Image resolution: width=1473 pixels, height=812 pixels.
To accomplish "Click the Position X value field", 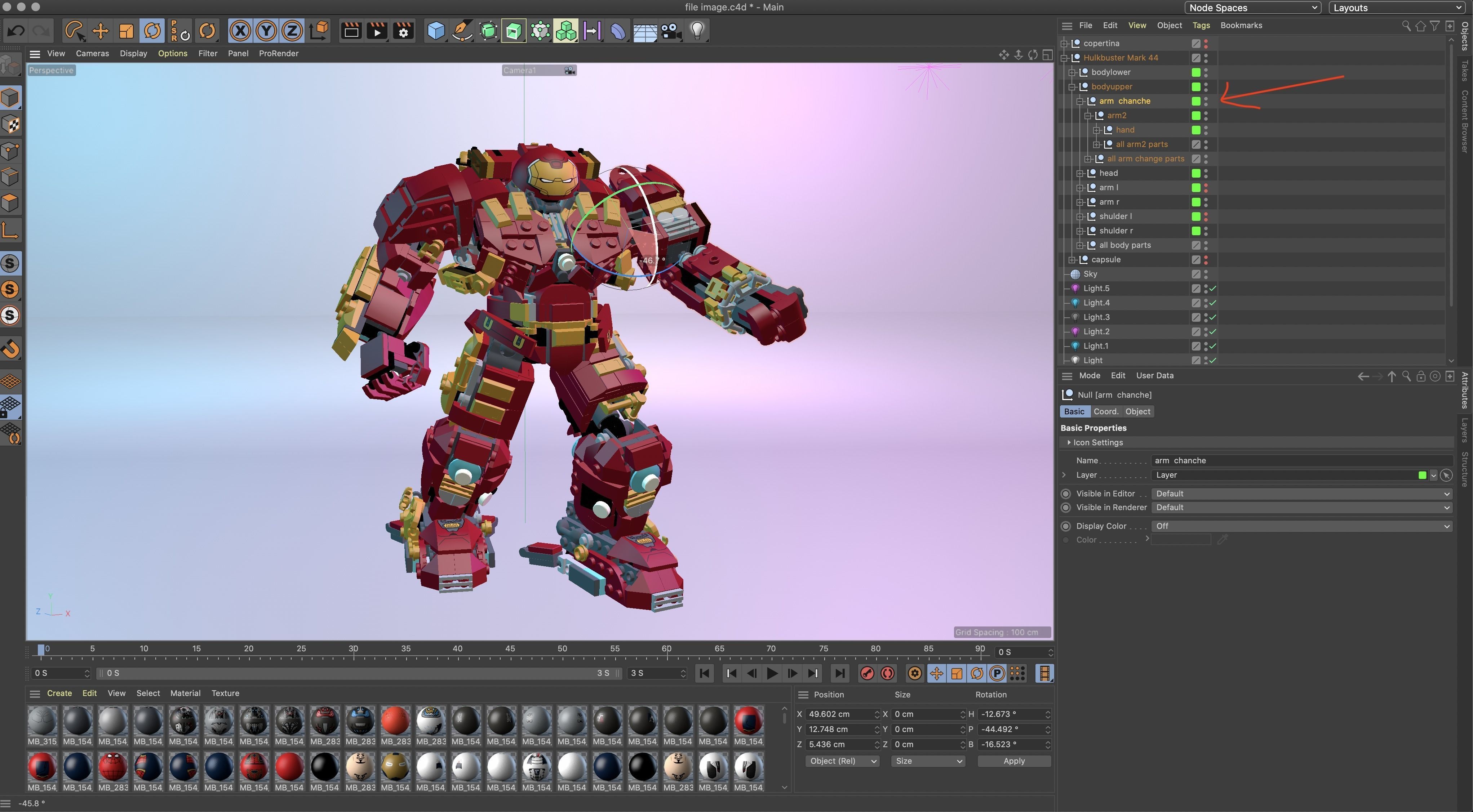I will click(842, 714).
